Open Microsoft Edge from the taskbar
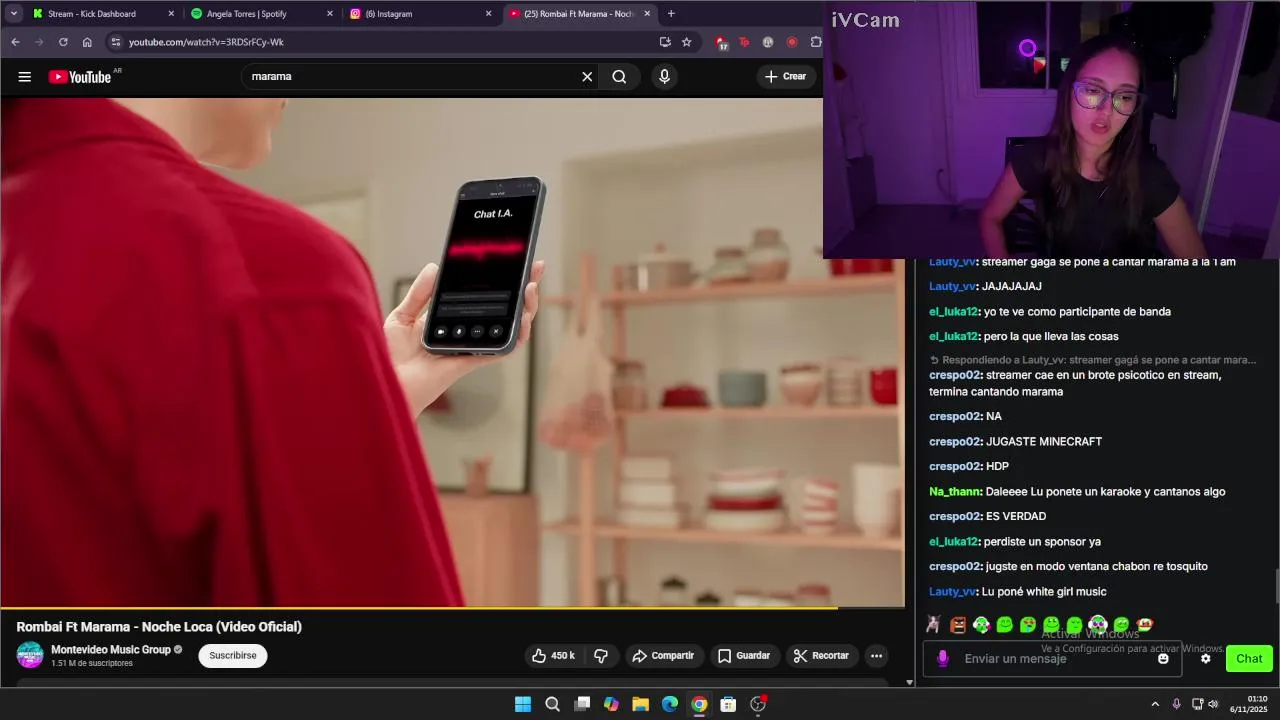The width and height of the screenshot is (1280, 720). click(670, 704)
